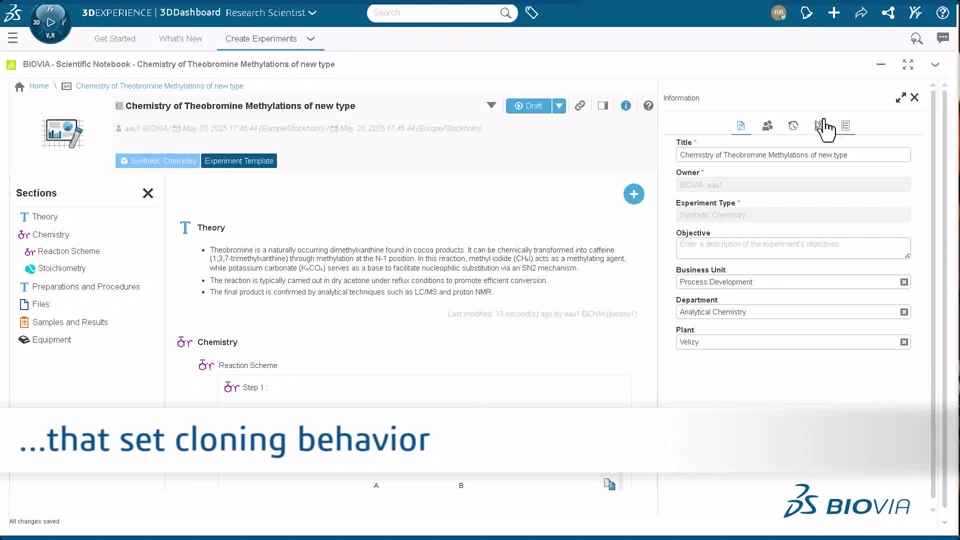Image resolution: width=960 pixels, height=540 pixels.
Task: Click the Synthetic Chemistry tag
Action: (157, 161)
